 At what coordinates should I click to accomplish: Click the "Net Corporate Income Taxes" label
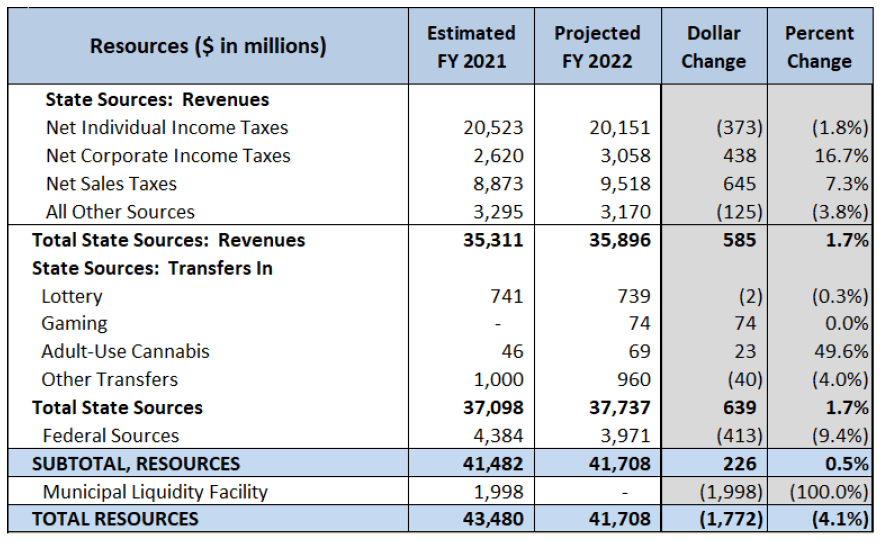point(168,156)
